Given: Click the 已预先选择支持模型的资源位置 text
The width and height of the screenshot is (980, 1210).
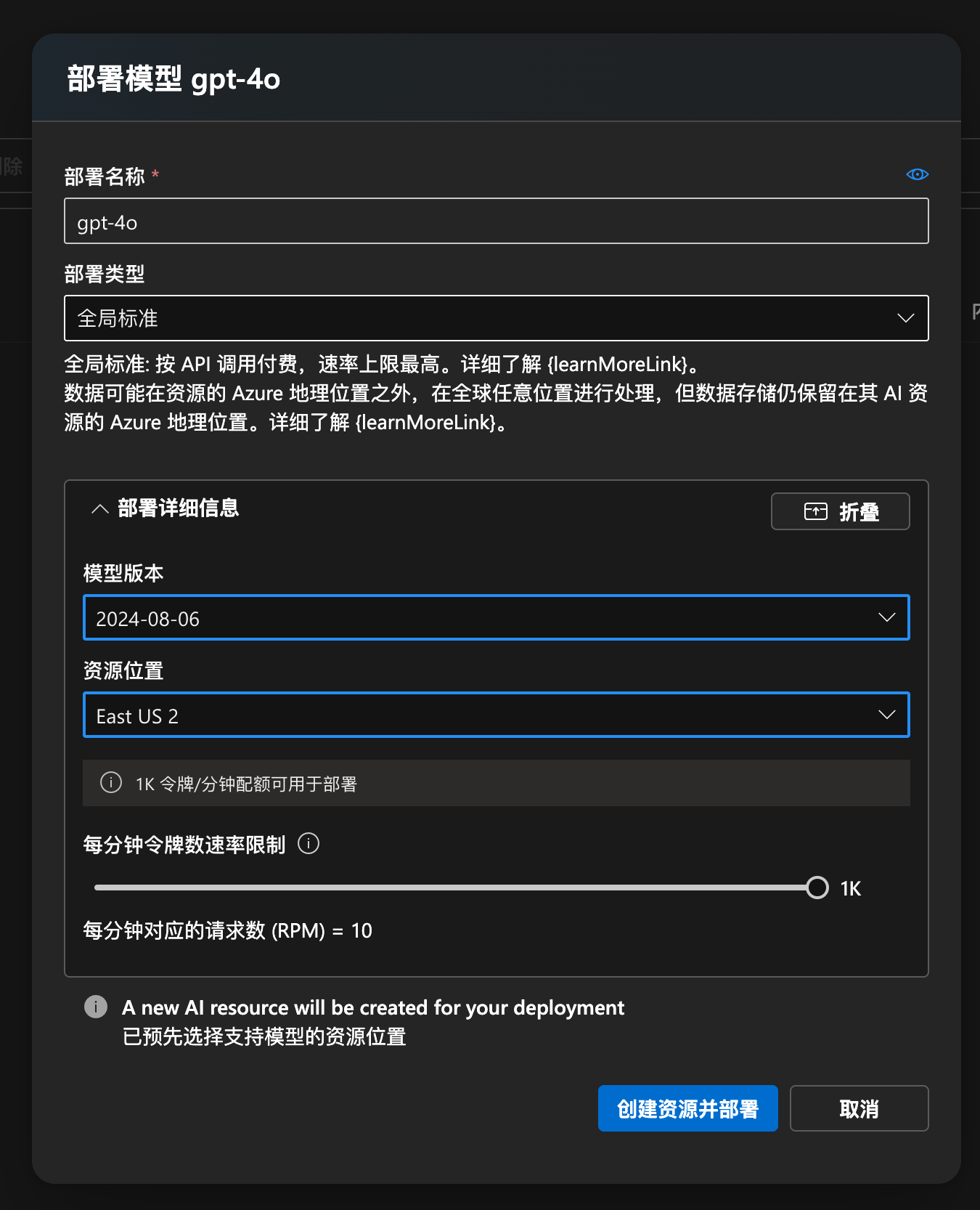Looking at the screenshot, I should (264, 1037).
